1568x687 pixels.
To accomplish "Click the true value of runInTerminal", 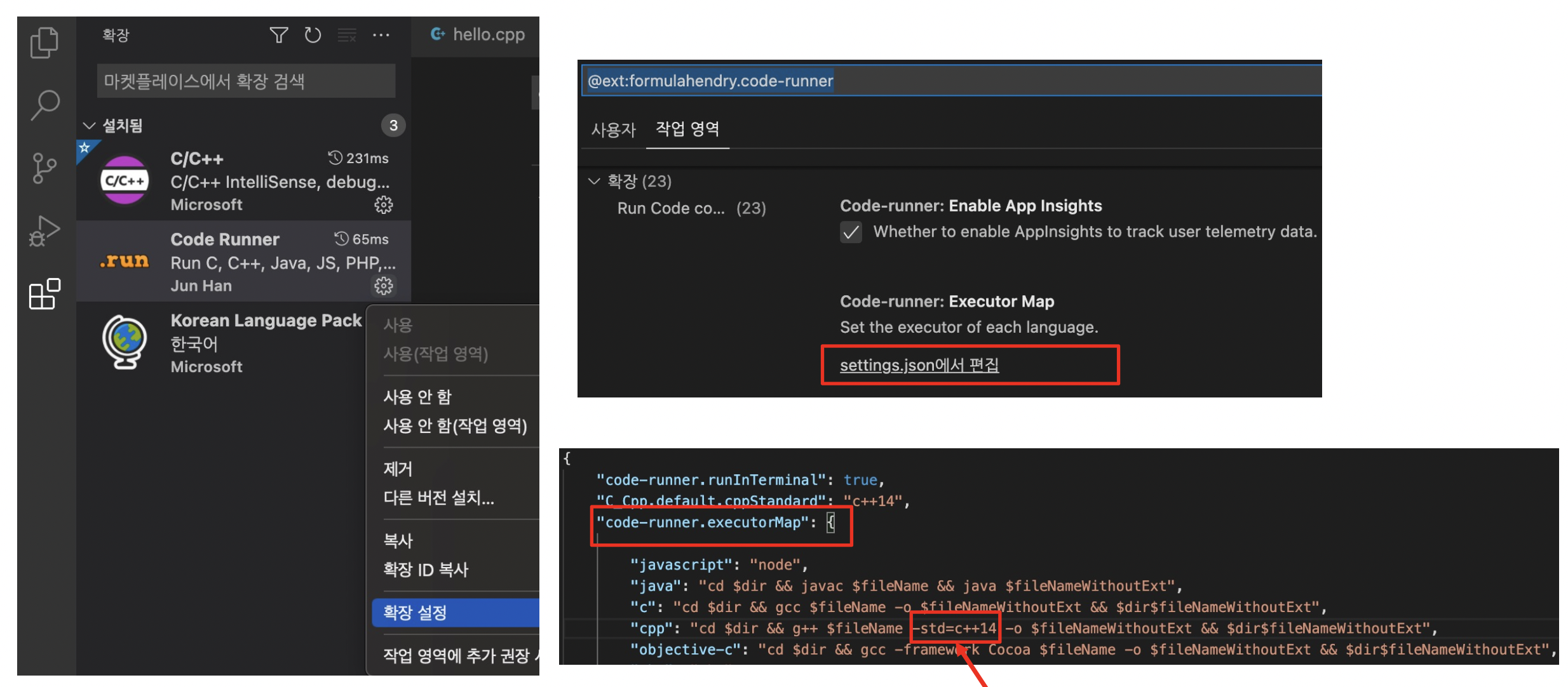I will (x=860, y=480).
